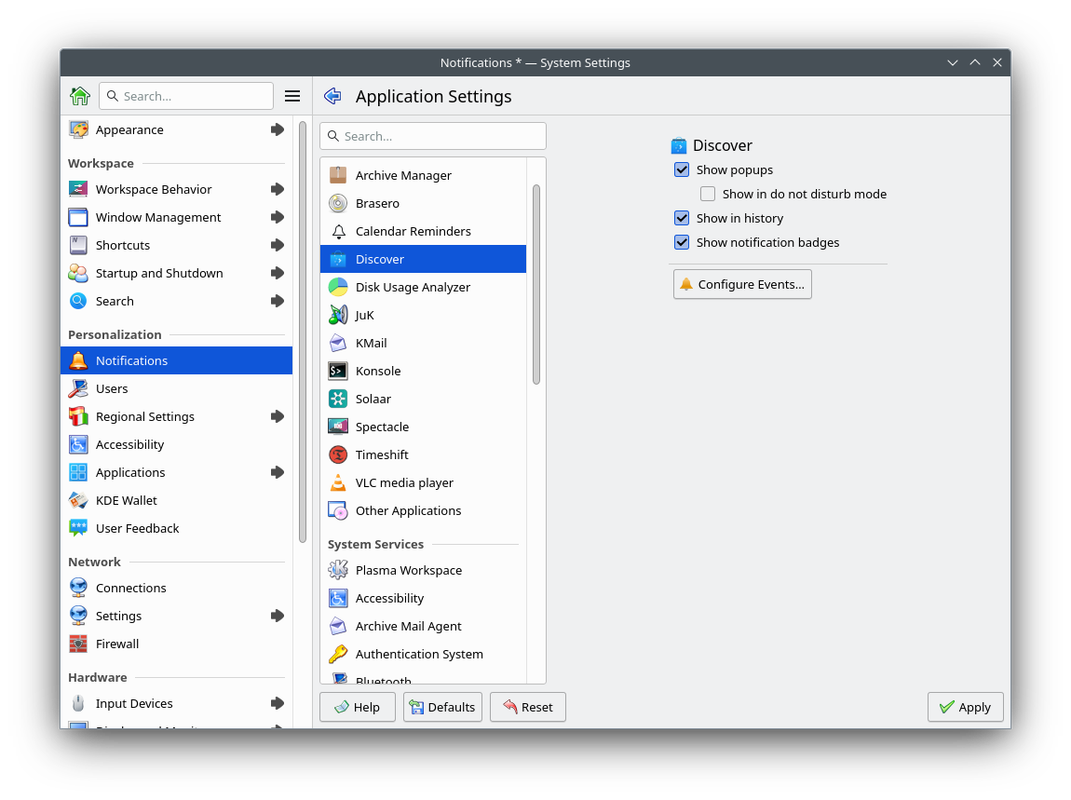Expand the Applications category arrow
The width and height of the screenshot is (1071, 800).
click(277, 472)
